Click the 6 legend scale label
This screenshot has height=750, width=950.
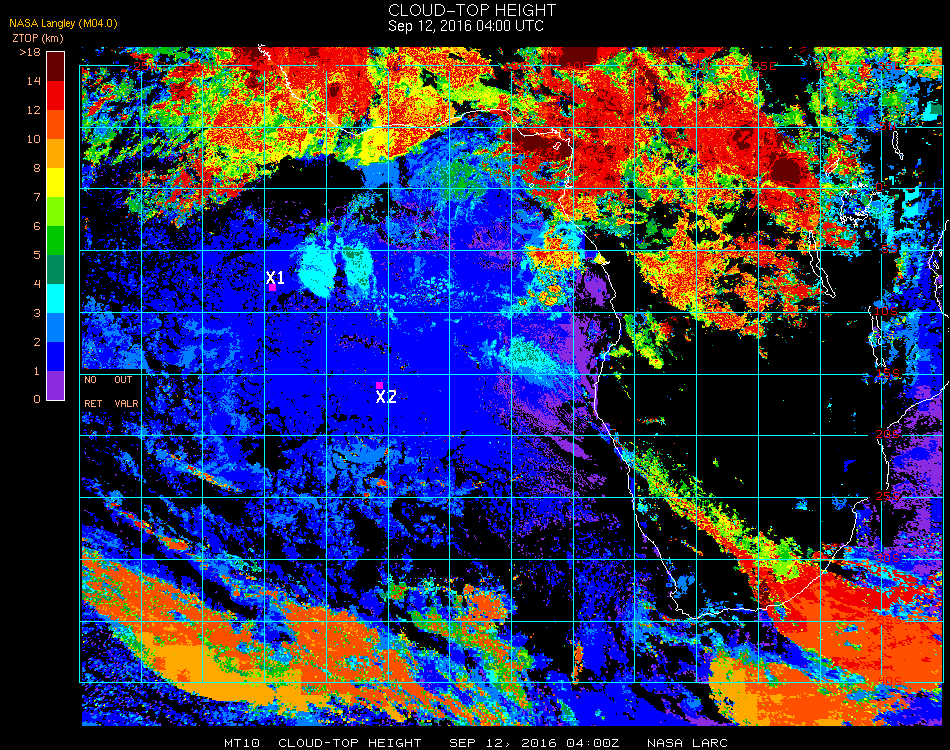36,227
